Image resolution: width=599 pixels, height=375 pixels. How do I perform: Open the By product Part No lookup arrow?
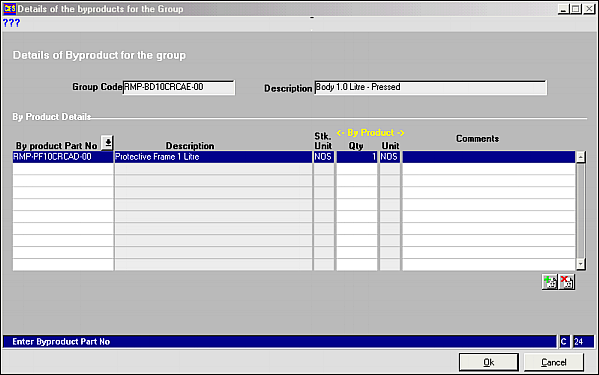point(108,143)
